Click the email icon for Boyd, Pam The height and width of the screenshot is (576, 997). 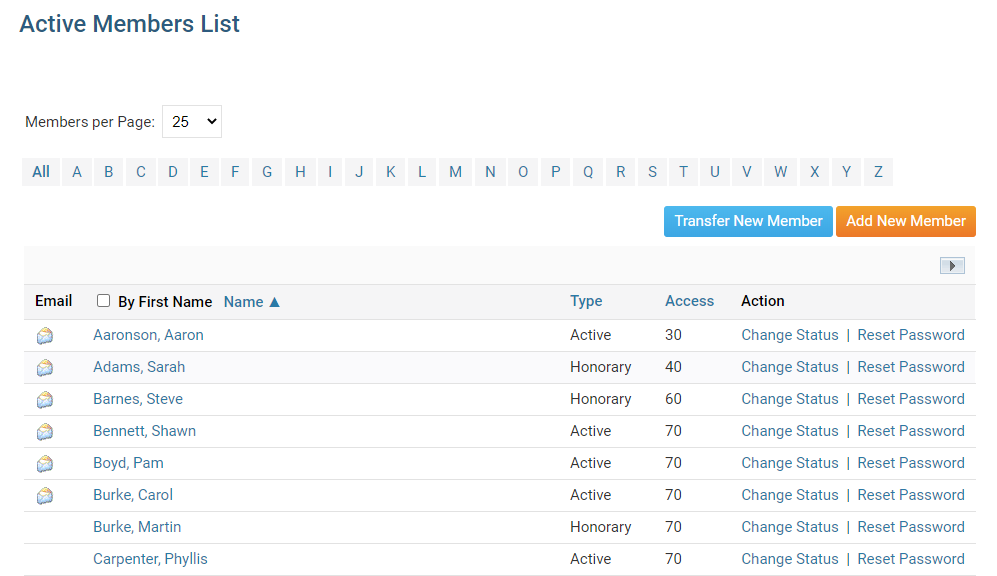45,464
